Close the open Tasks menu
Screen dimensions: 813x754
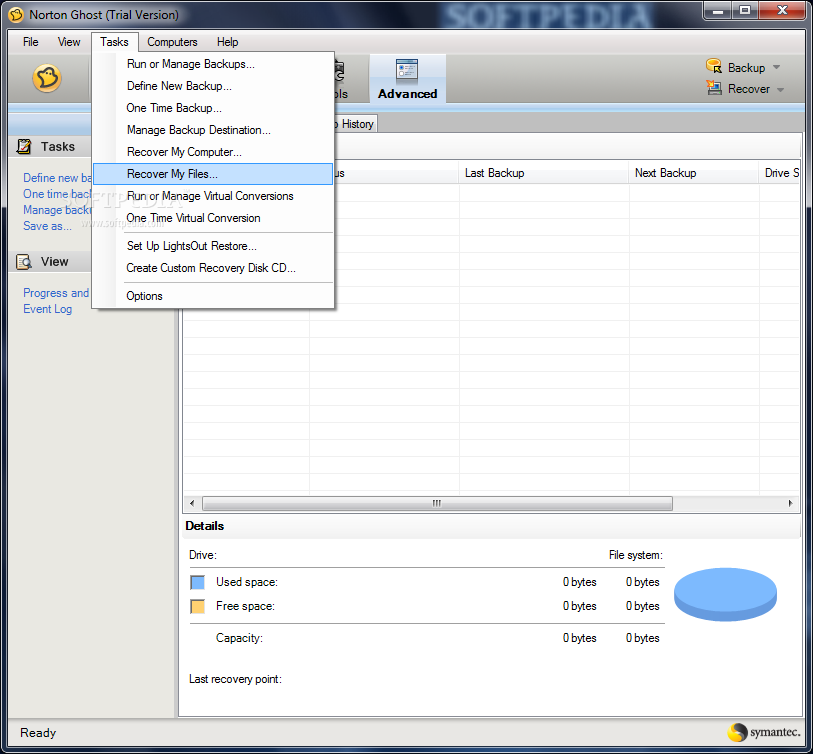[115, 42]
